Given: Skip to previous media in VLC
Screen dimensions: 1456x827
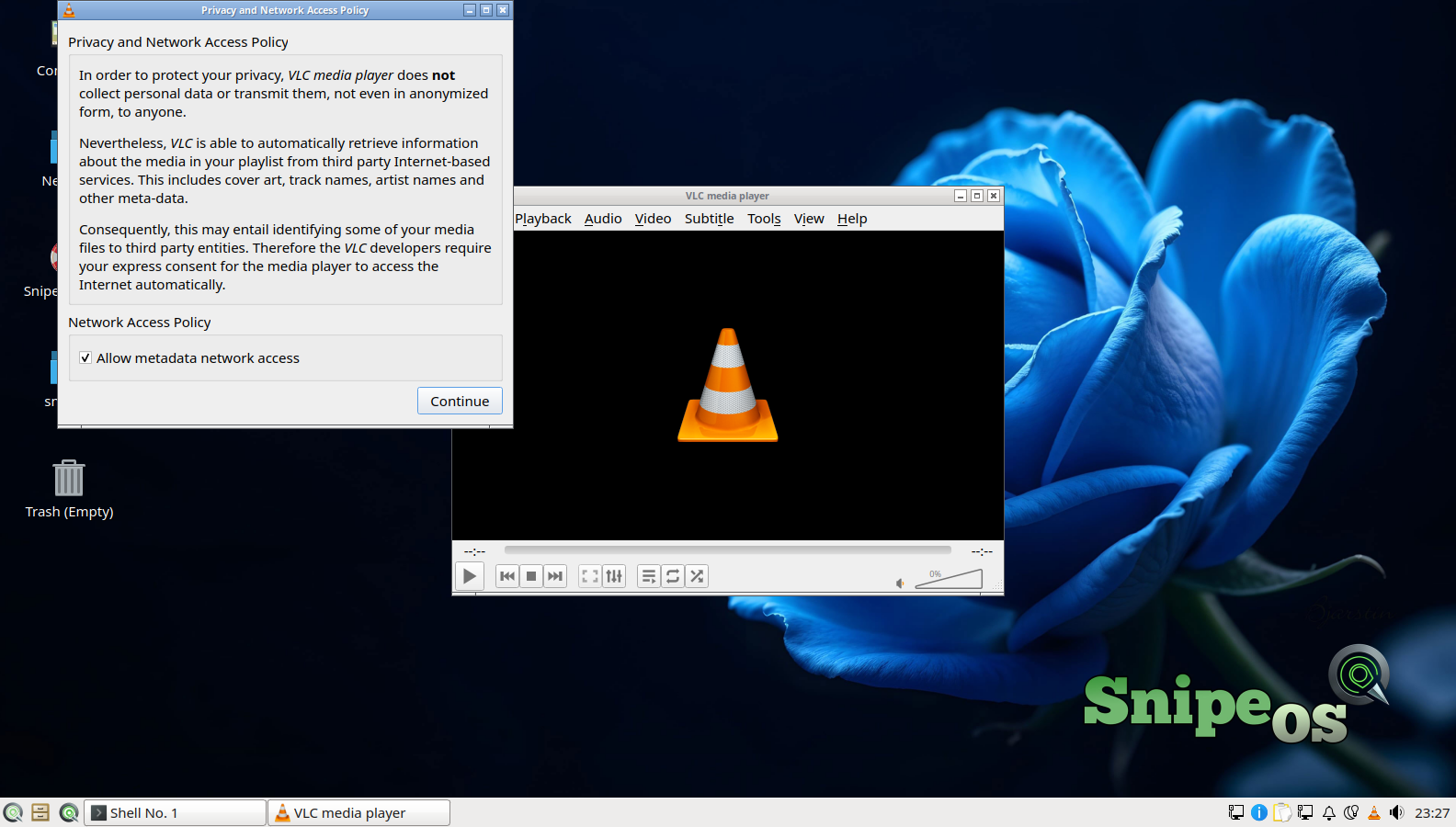Looking at the screenshot, I should [x=506, y=576].
